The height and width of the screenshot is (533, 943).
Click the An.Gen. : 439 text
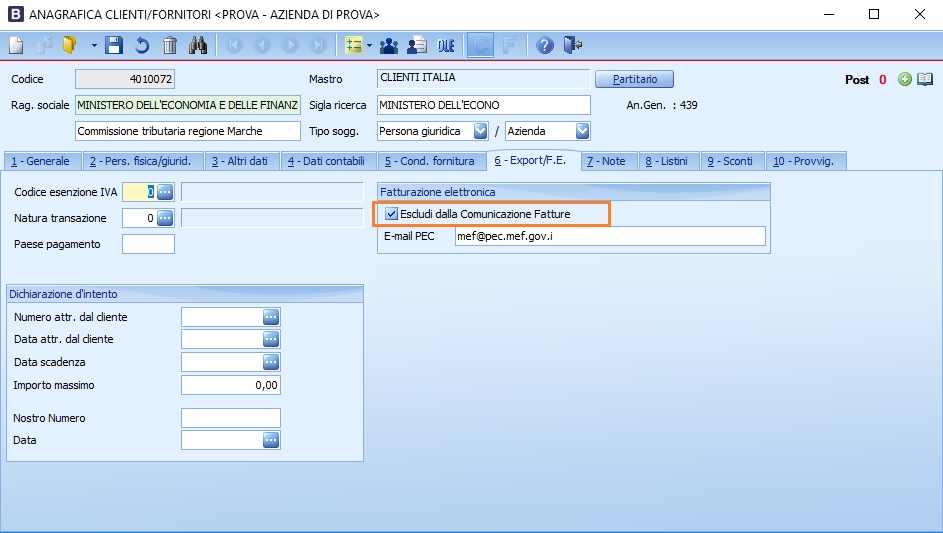[x=662, y=105]
